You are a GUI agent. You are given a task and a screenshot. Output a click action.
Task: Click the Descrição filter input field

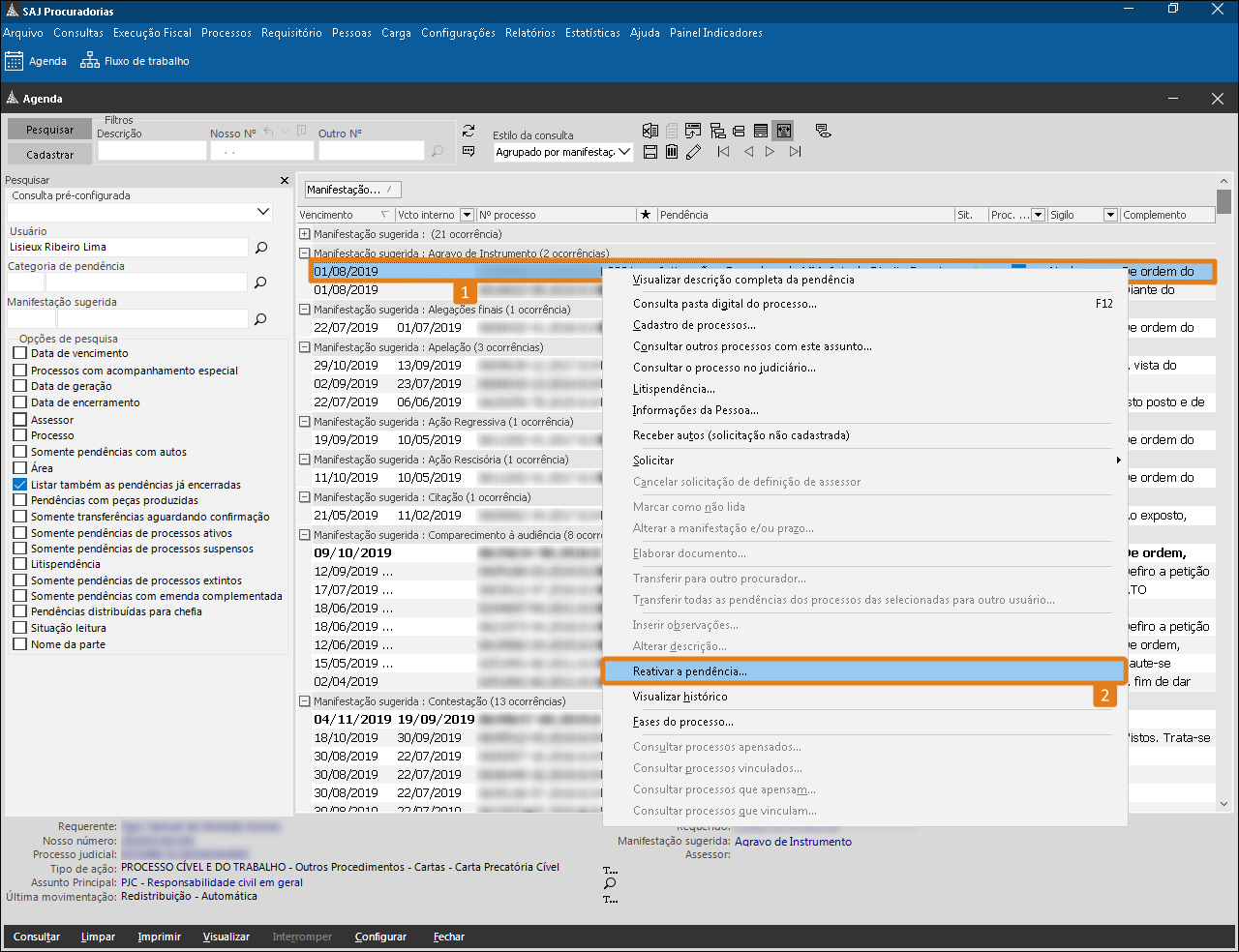pos(152,151)
